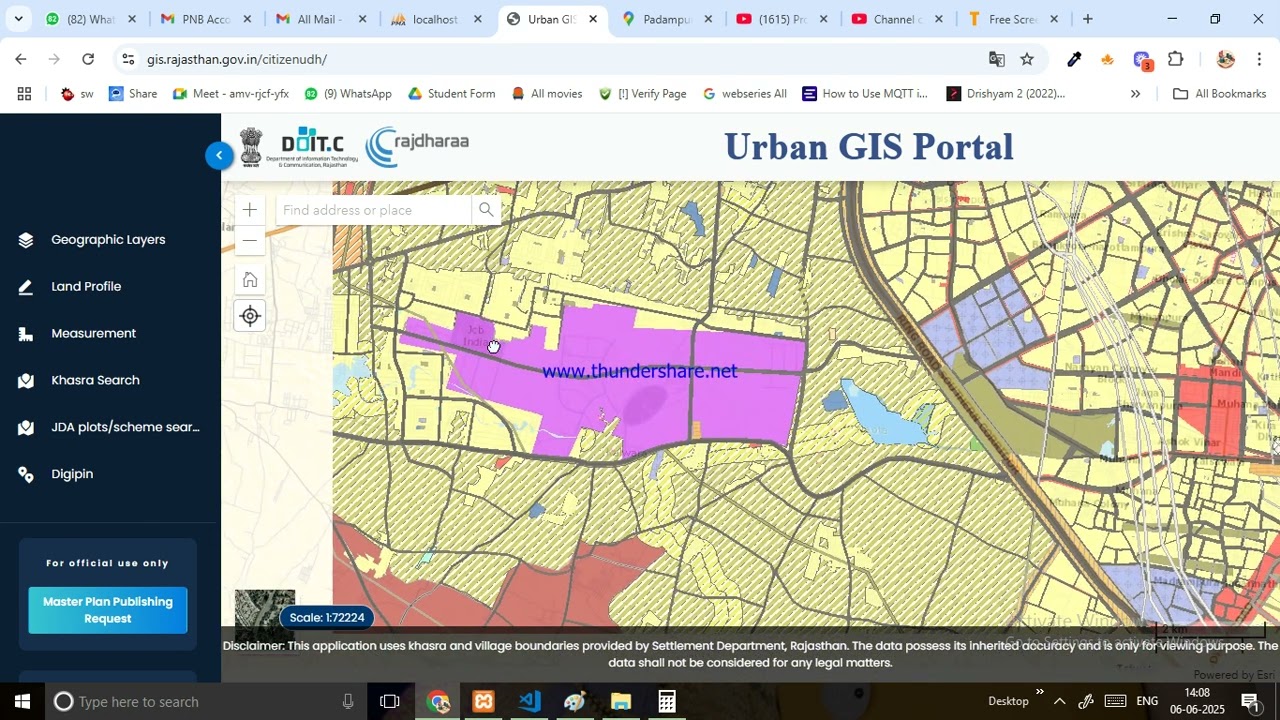Open the All Bookmarks folder
The width and height of the screenshot is (1280, 720).
[x=1220, y=94]
